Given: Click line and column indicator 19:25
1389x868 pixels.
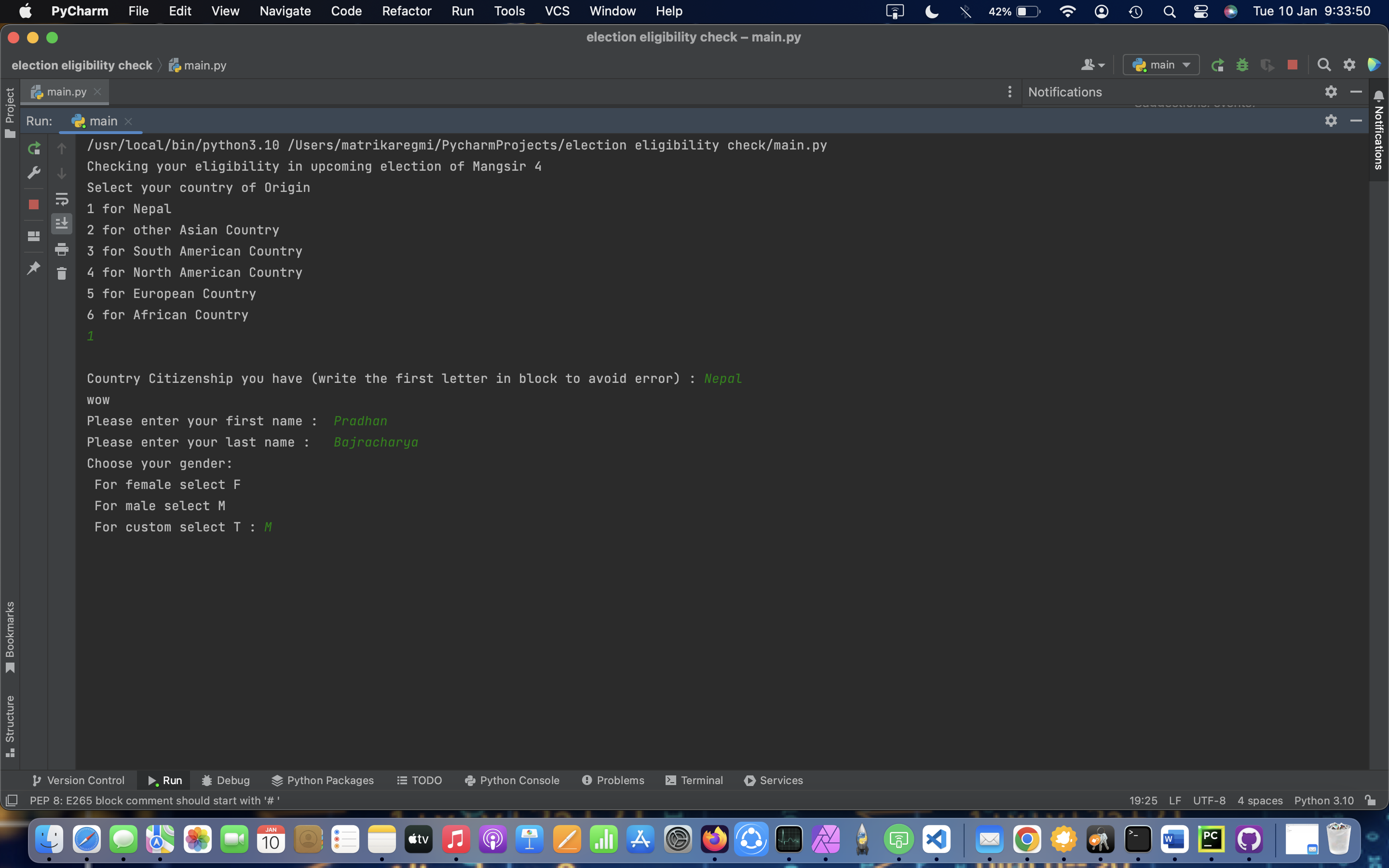Looking at the screenshot, I should [x=1143, y=800].
